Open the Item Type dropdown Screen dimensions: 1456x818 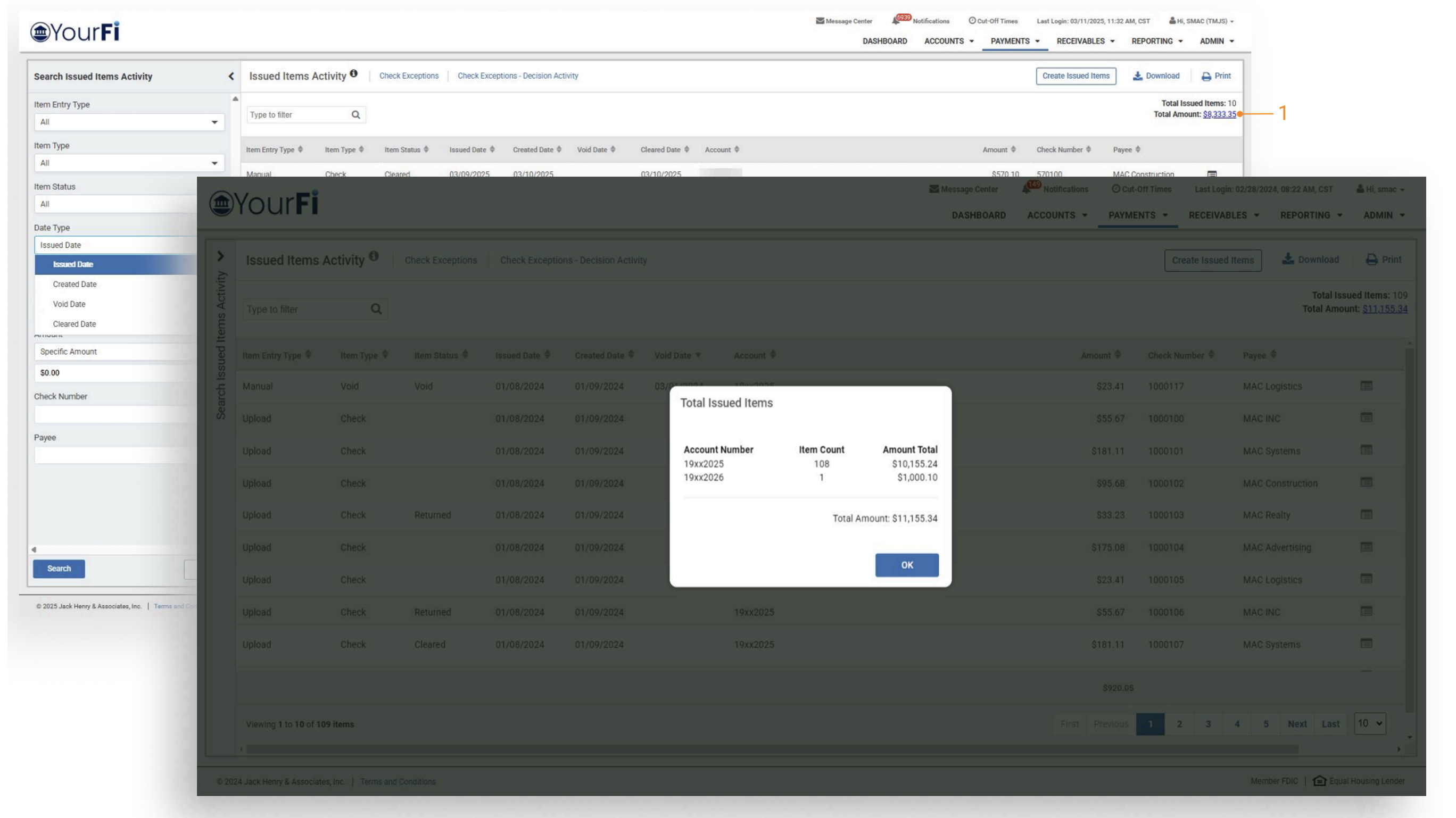click(x=129, y=163)
